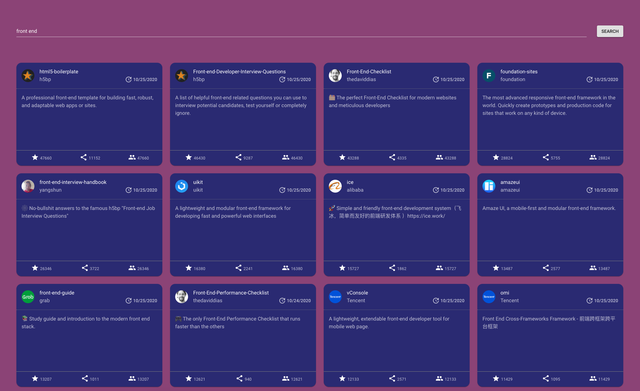640x391 pixels.
Task: Click the alibaba avatar on ice card
Action: click(335, 186)
